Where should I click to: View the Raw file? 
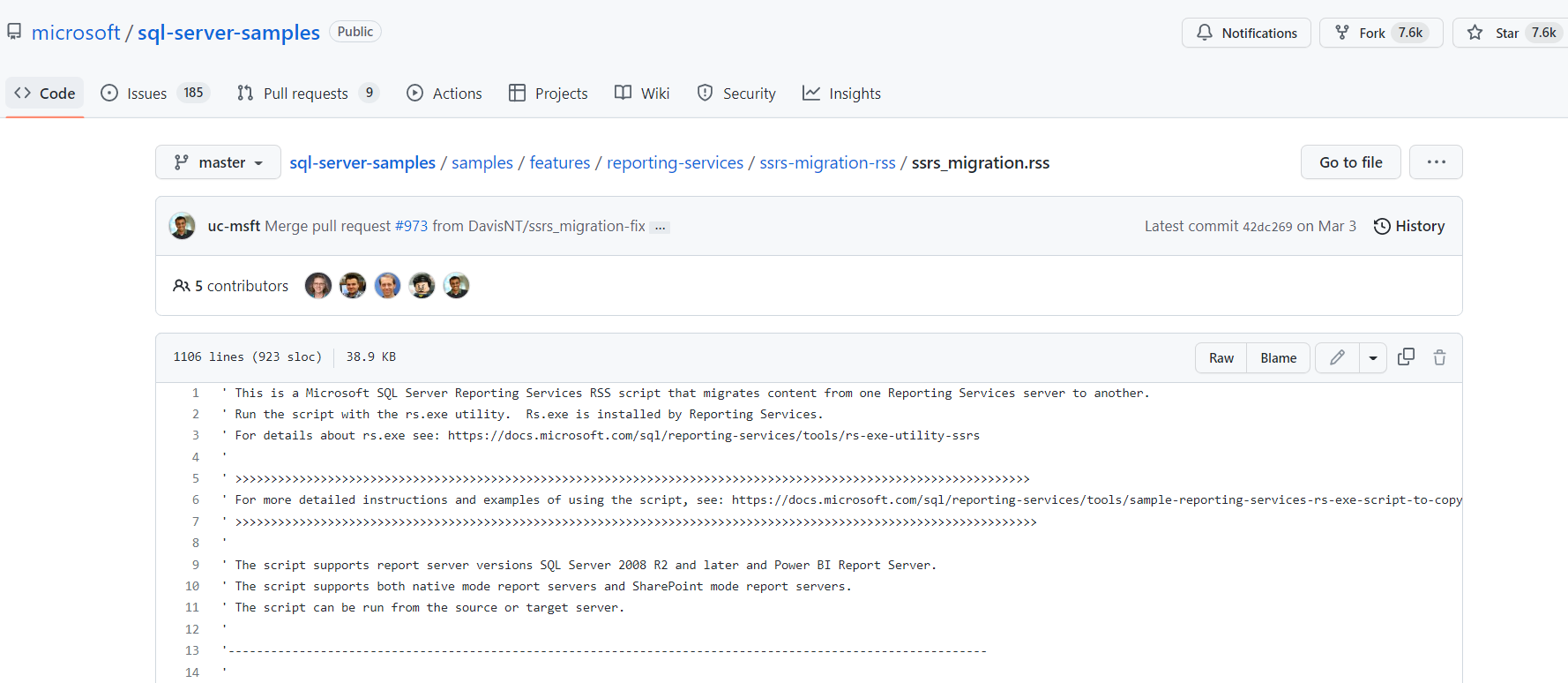pyautogui.click(x=1221, y=357)
